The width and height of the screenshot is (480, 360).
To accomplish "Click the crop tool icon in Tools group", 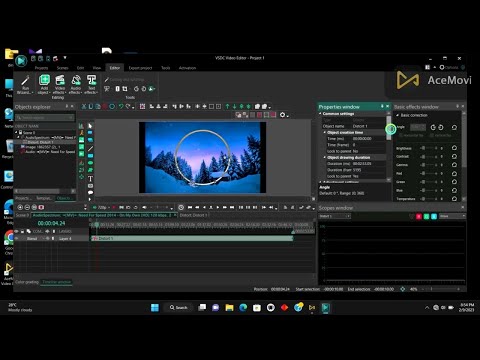I will point(125,89).
